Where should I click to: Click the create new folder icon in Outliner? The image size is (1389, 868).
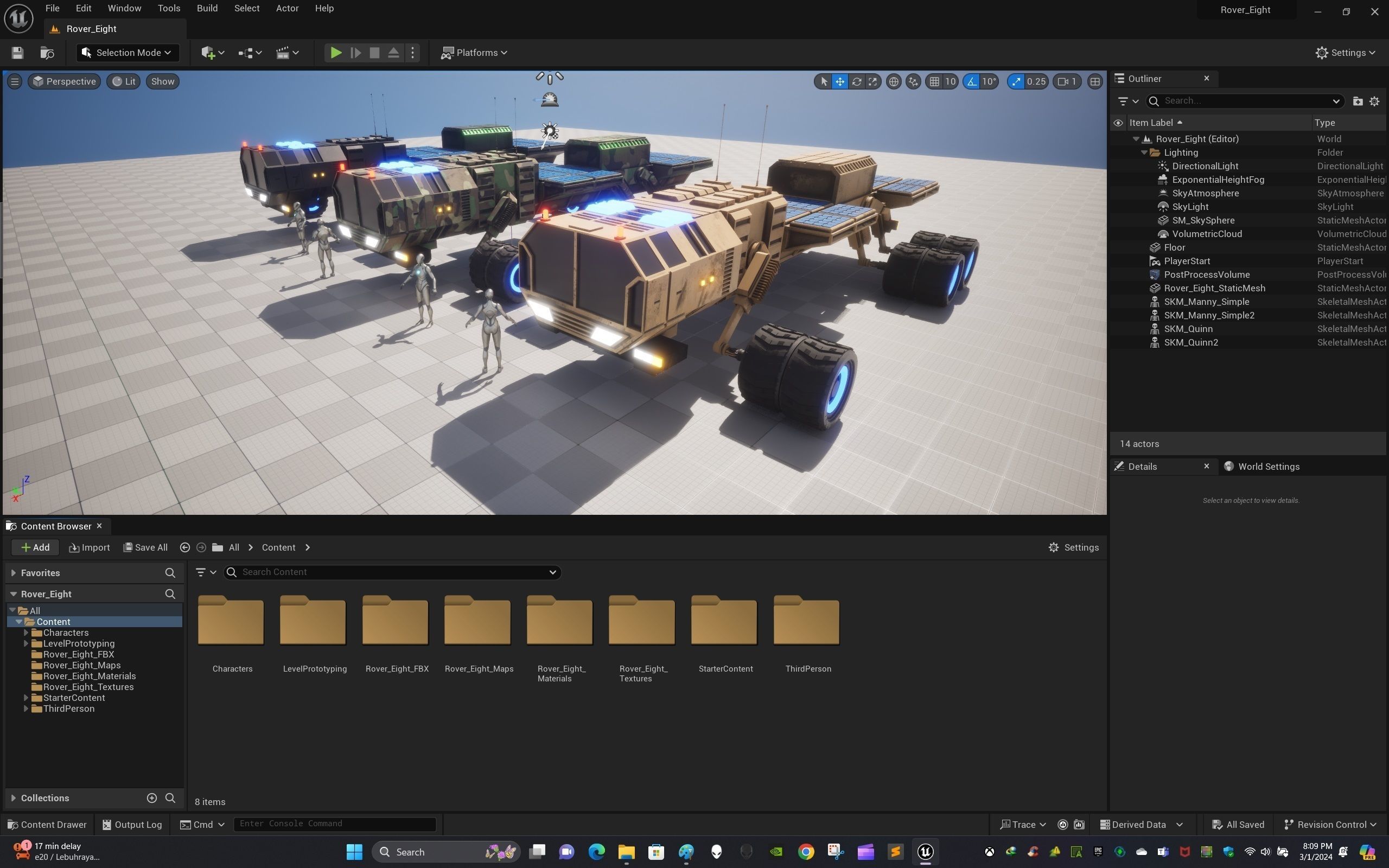pyautogui.click(x=1358, y=101)
